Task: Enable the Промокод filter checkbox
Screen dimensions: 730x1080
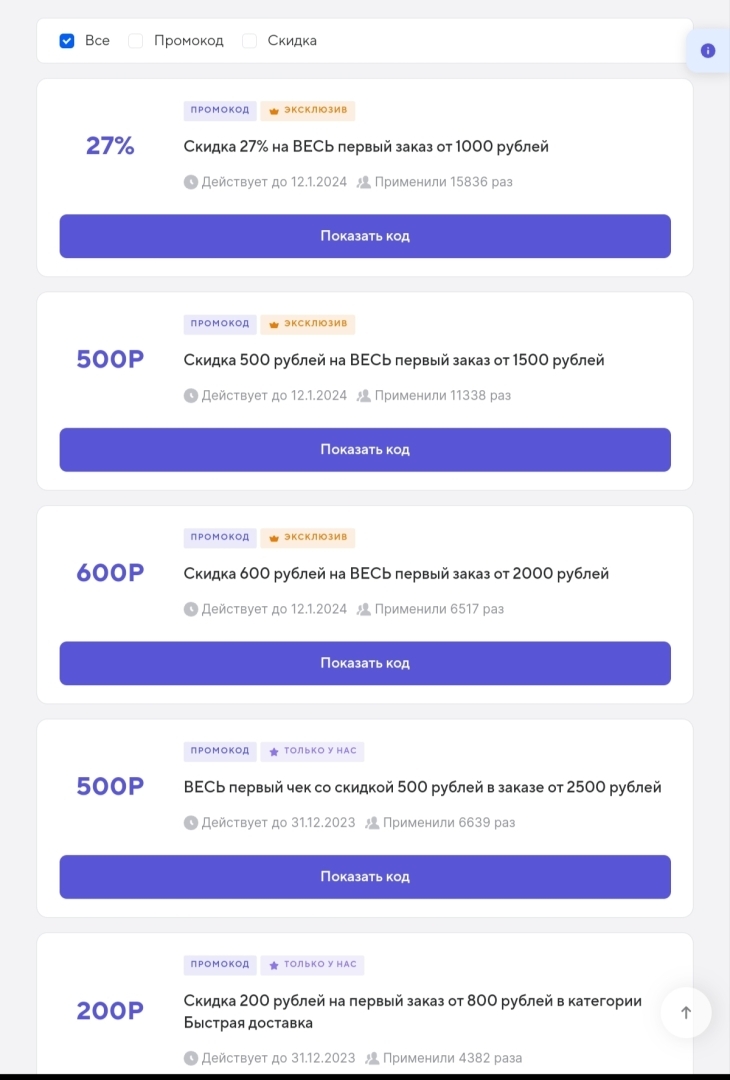Action: (135, 40)
